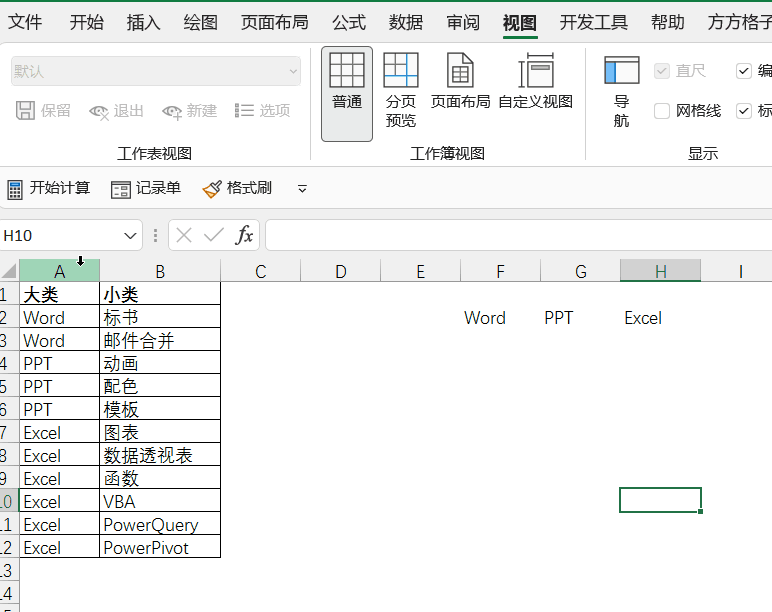Open the Record Form (记录单)

tap(146, 189)
